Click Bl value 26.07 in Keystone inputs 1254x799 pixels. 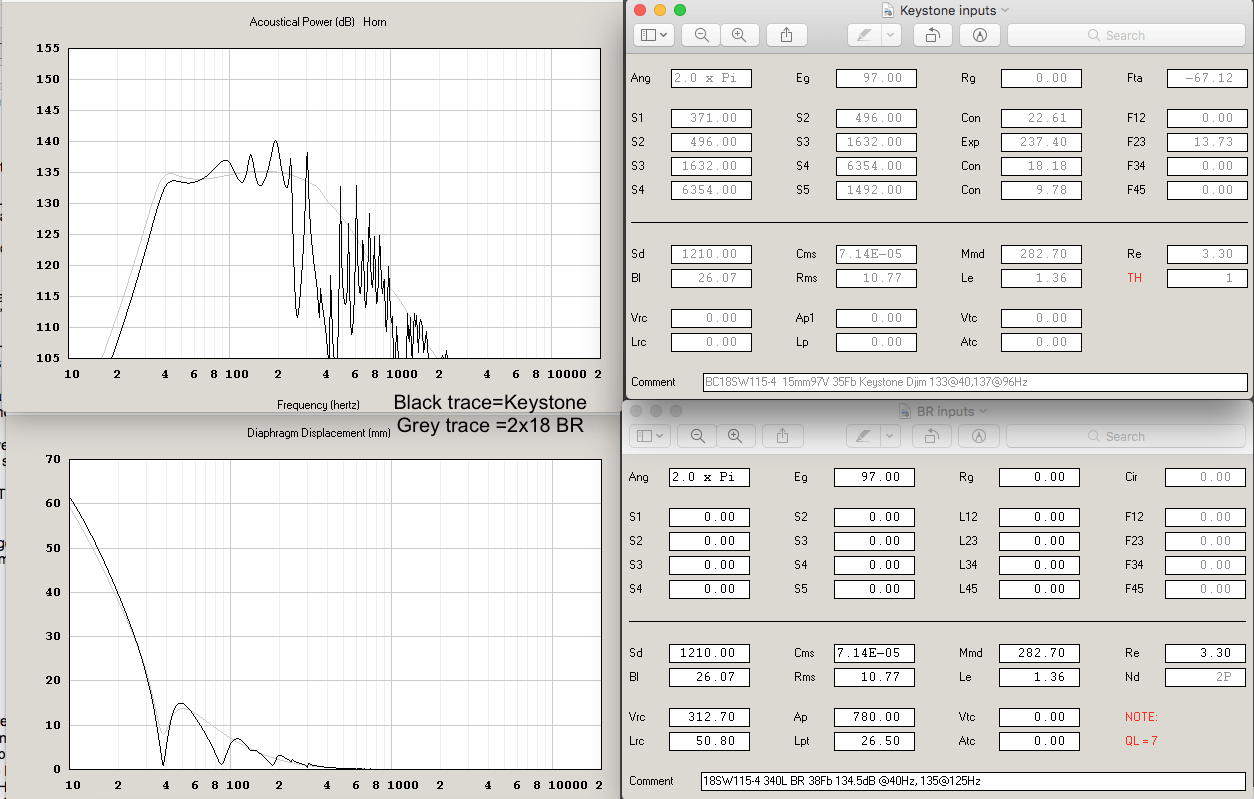711,278
